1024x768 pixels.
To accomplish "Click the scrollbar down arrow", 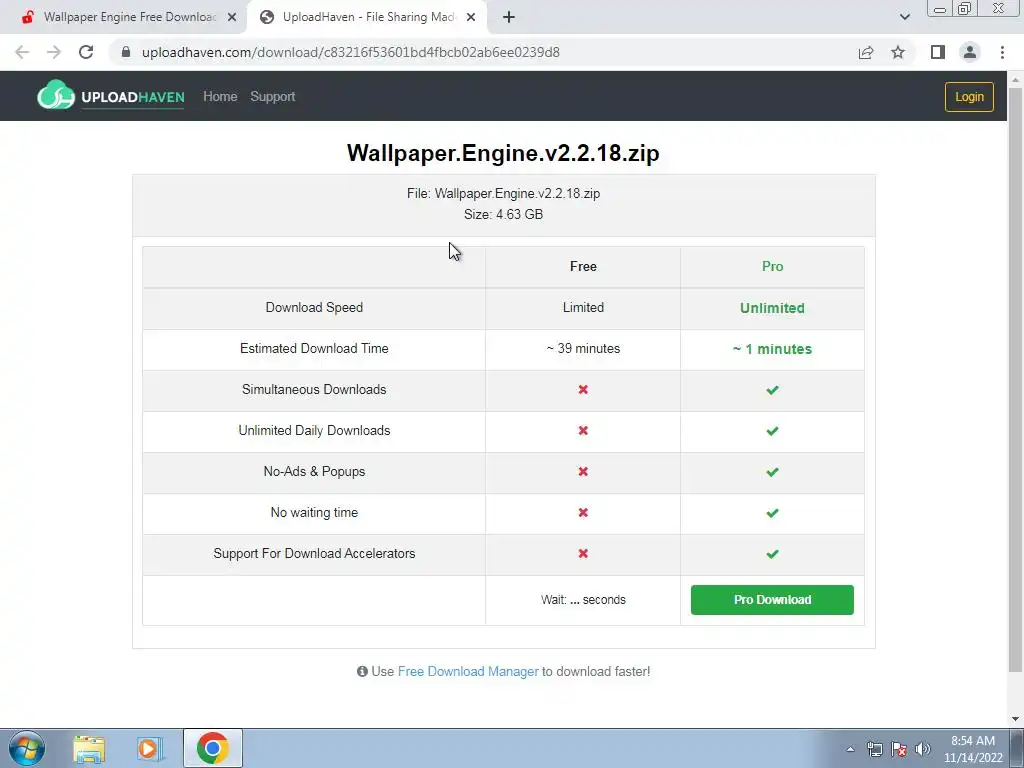I will click(x=1016, y=719).
